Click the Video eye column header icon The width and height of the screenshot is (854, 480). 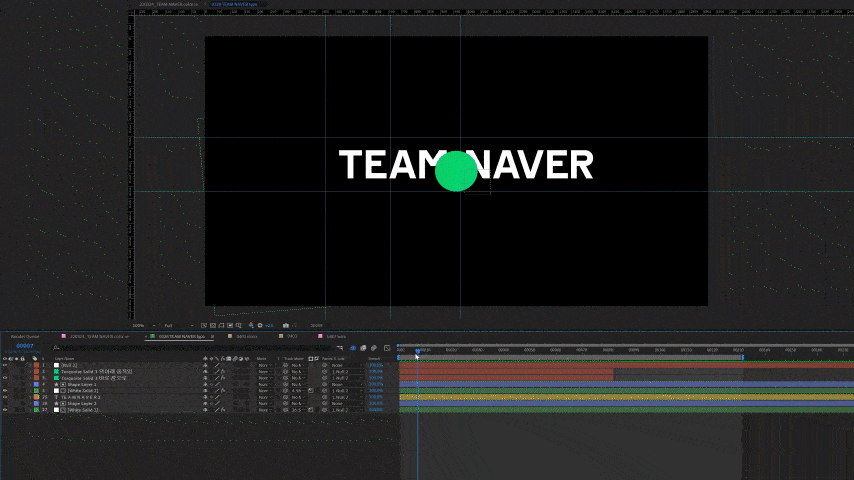pos(5,359)
